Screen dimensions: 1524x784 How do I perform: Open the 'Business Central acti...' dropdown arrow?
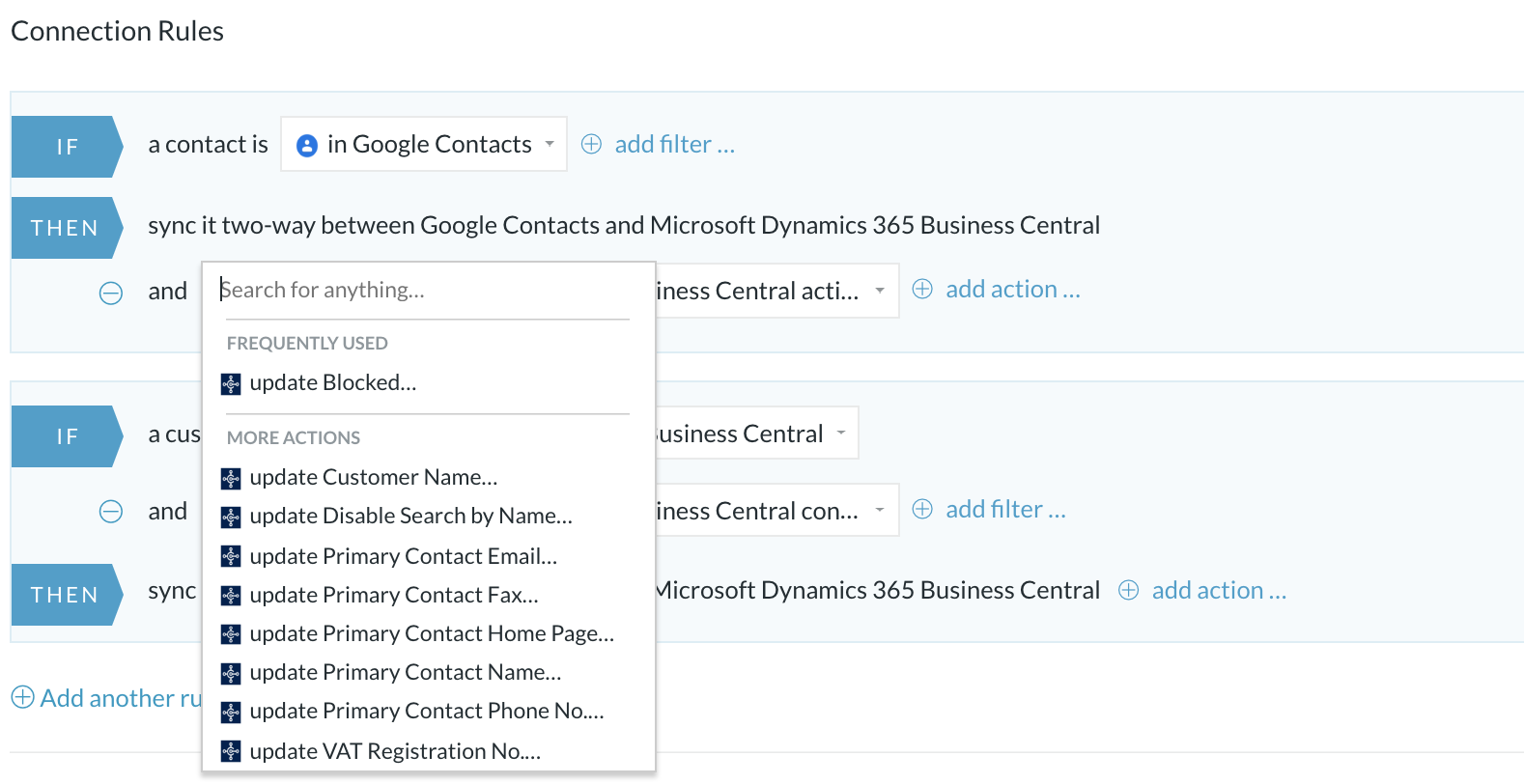tap(880, 291)
